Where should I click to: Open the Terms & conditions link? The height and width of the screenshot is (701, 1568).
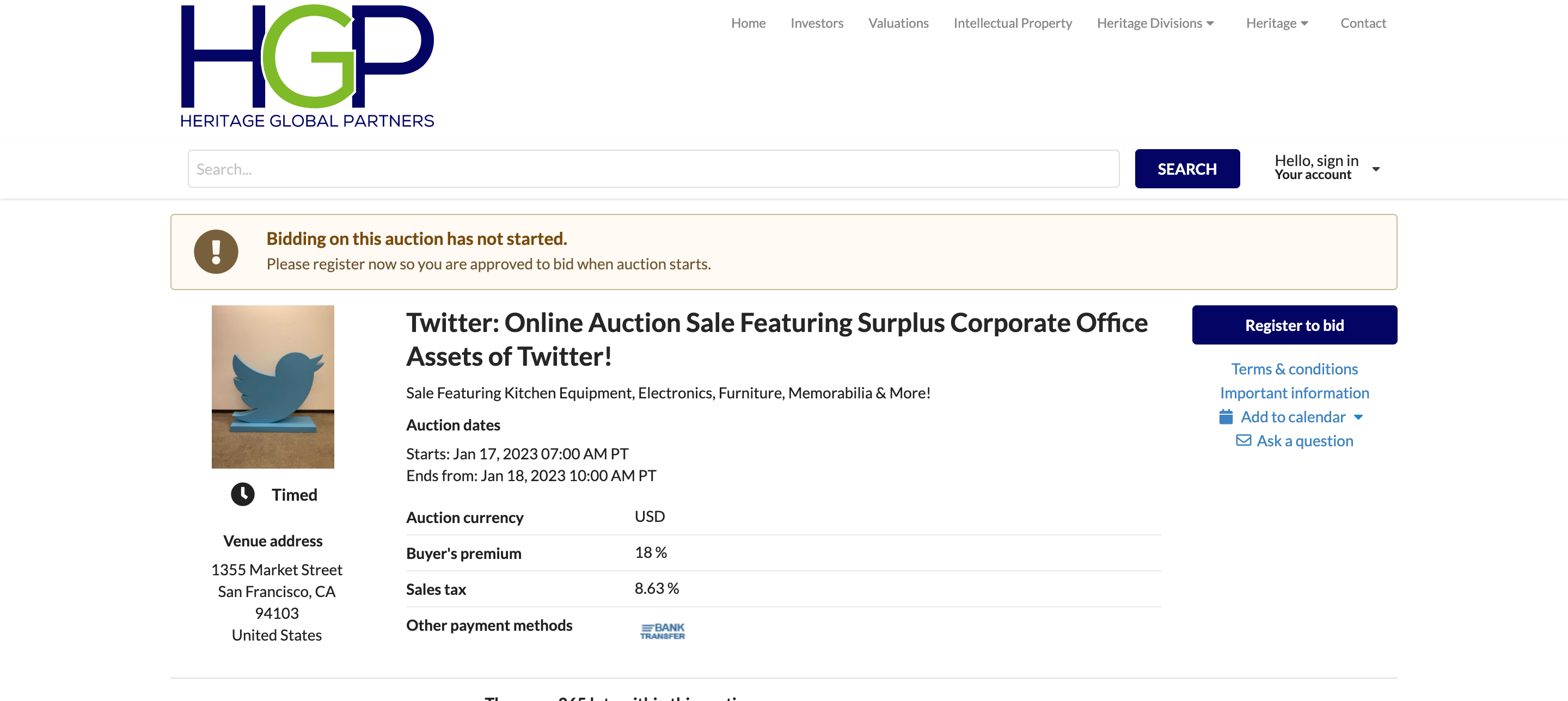click(x=1294, y=369)
